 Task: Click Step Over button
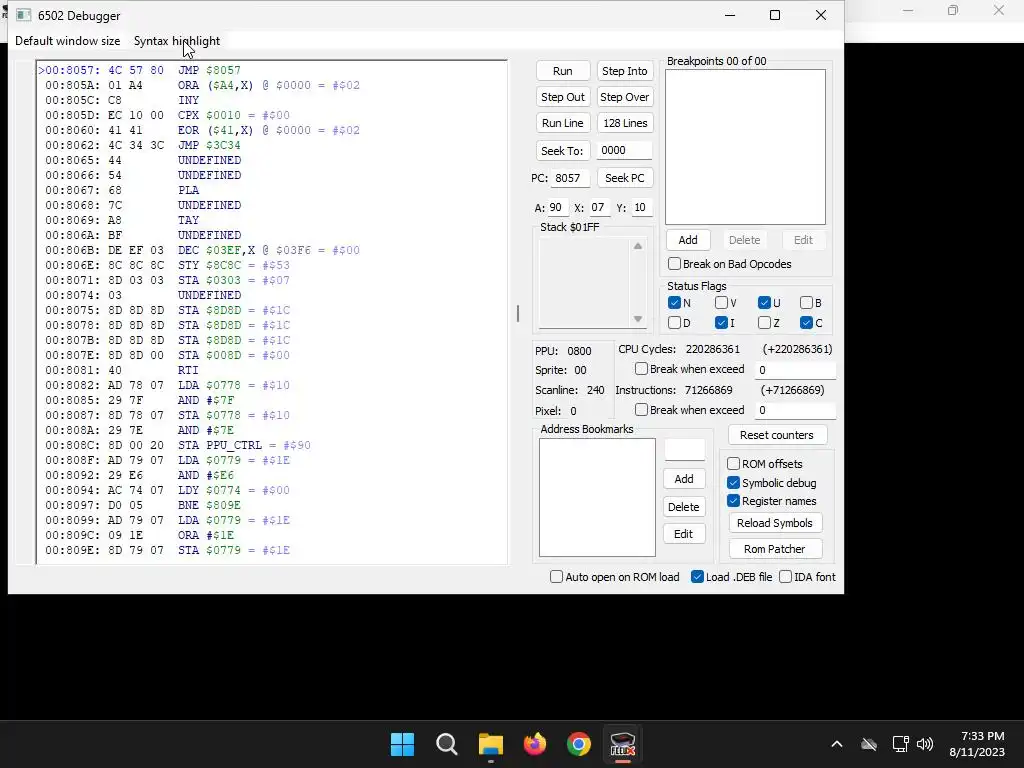(x=624, y=97)
